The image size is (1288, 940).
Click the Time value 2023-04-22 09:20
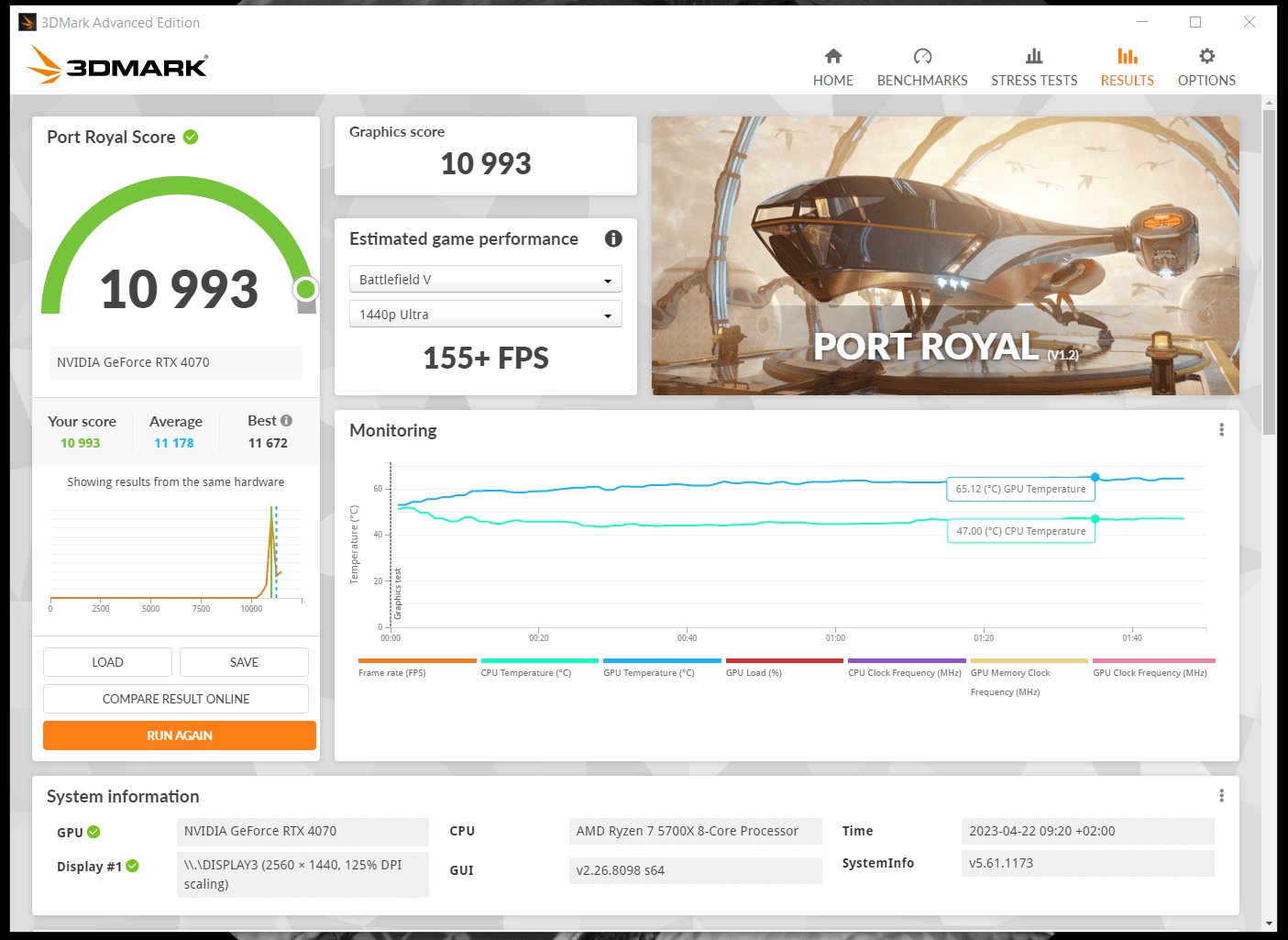[1088, 832]
